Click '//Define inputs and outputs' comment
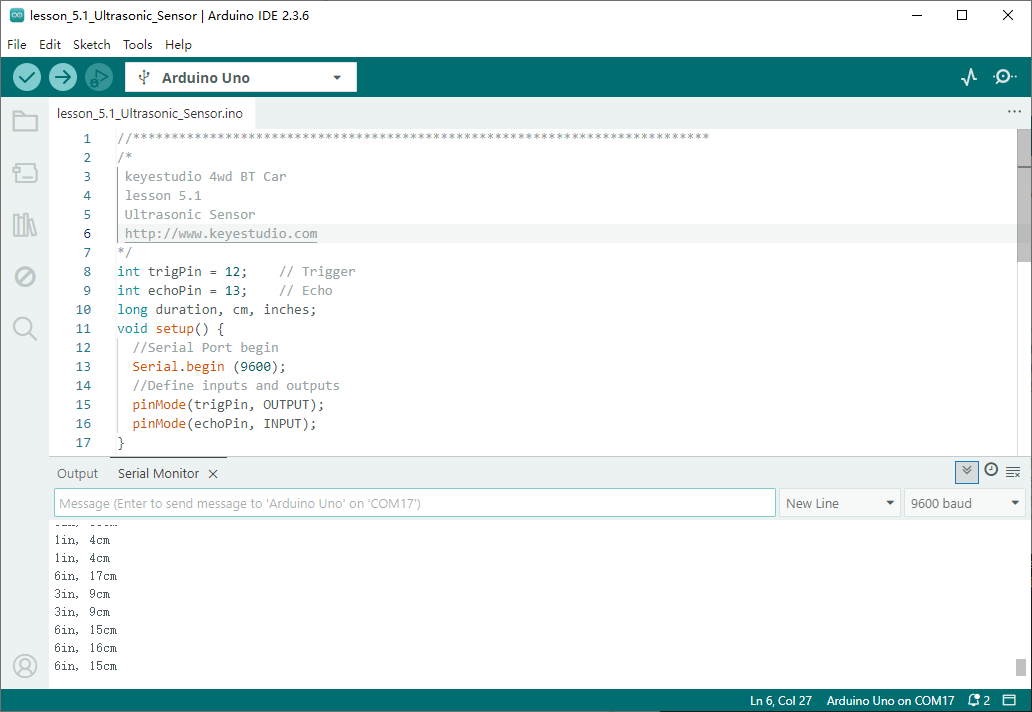1032x712 pixels. [x=236, y=386]
